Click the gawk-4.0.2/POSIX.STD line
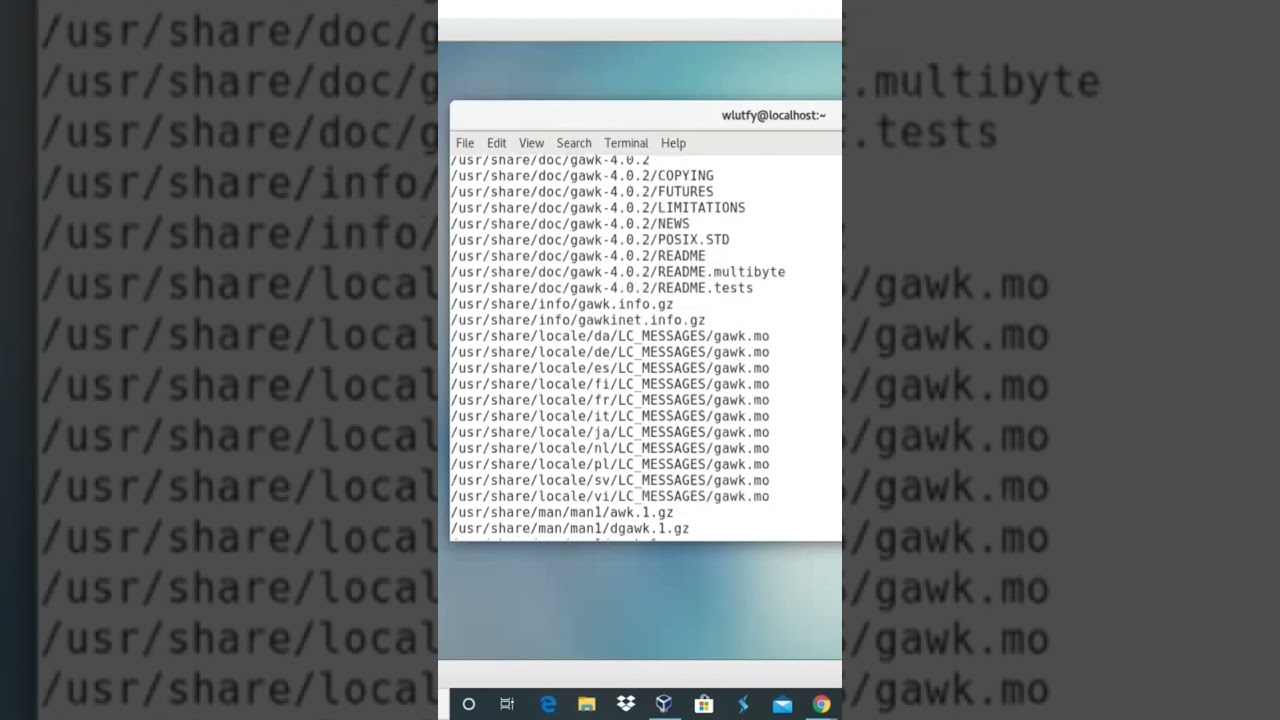The width and height of the screenshot is (1280, 720). pyautogui.click(x=590, y=240)
